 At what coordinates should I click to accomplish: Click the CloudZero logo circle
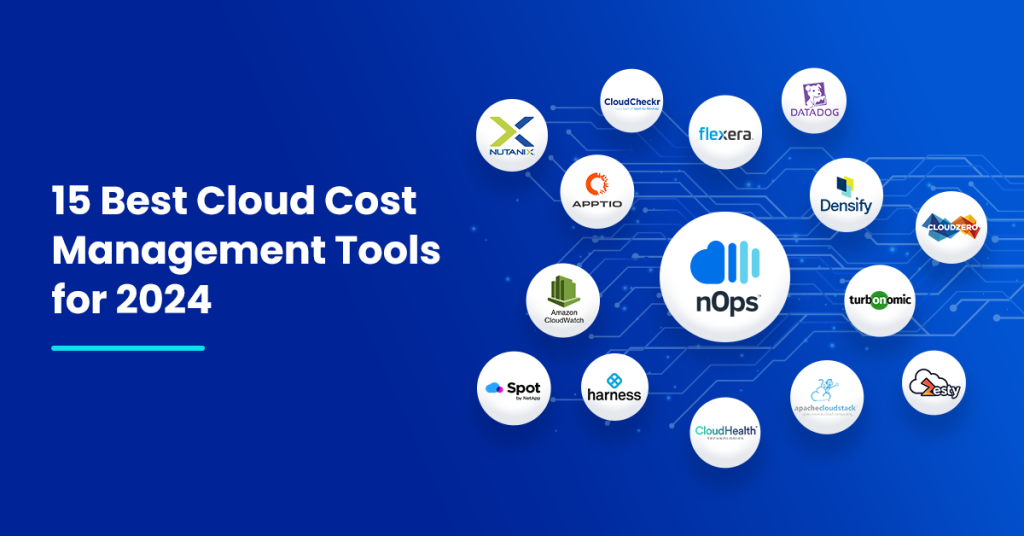[952, 227]
